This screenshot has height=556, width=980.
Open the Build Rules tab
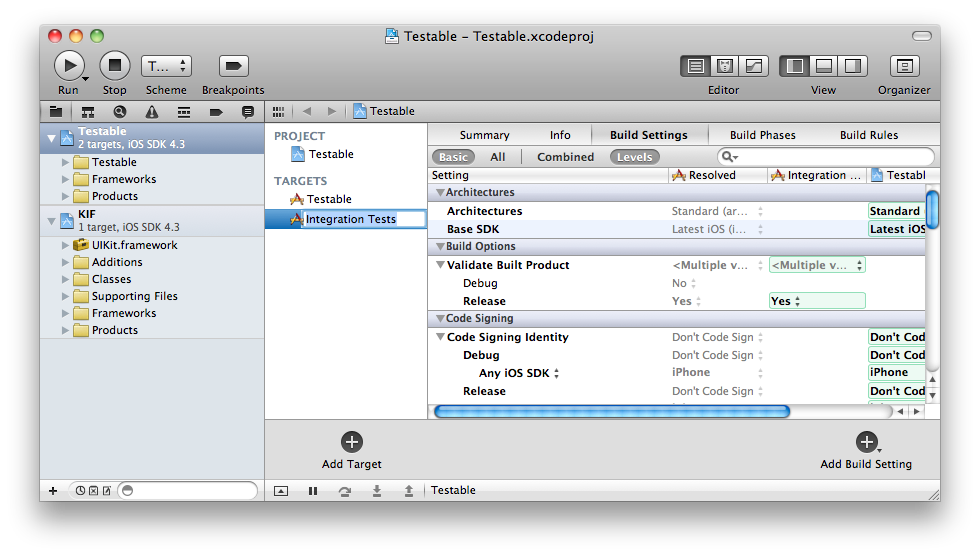tap(869, 135)
